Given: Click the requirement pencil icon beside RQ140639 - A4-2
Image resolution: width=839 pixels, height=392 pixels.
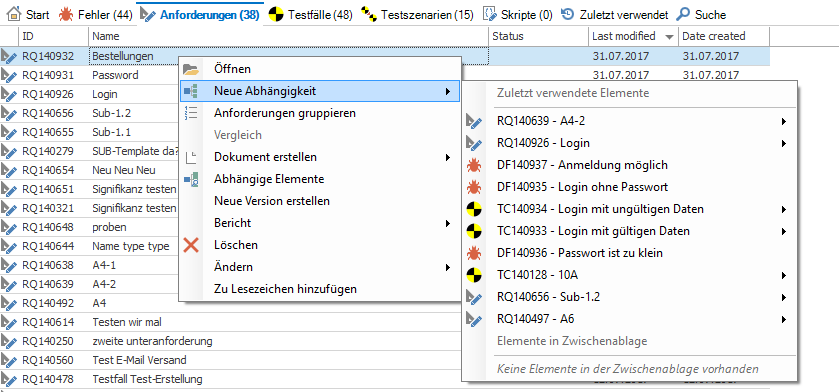Looking at the screenshot, I should tap(474, 121).
